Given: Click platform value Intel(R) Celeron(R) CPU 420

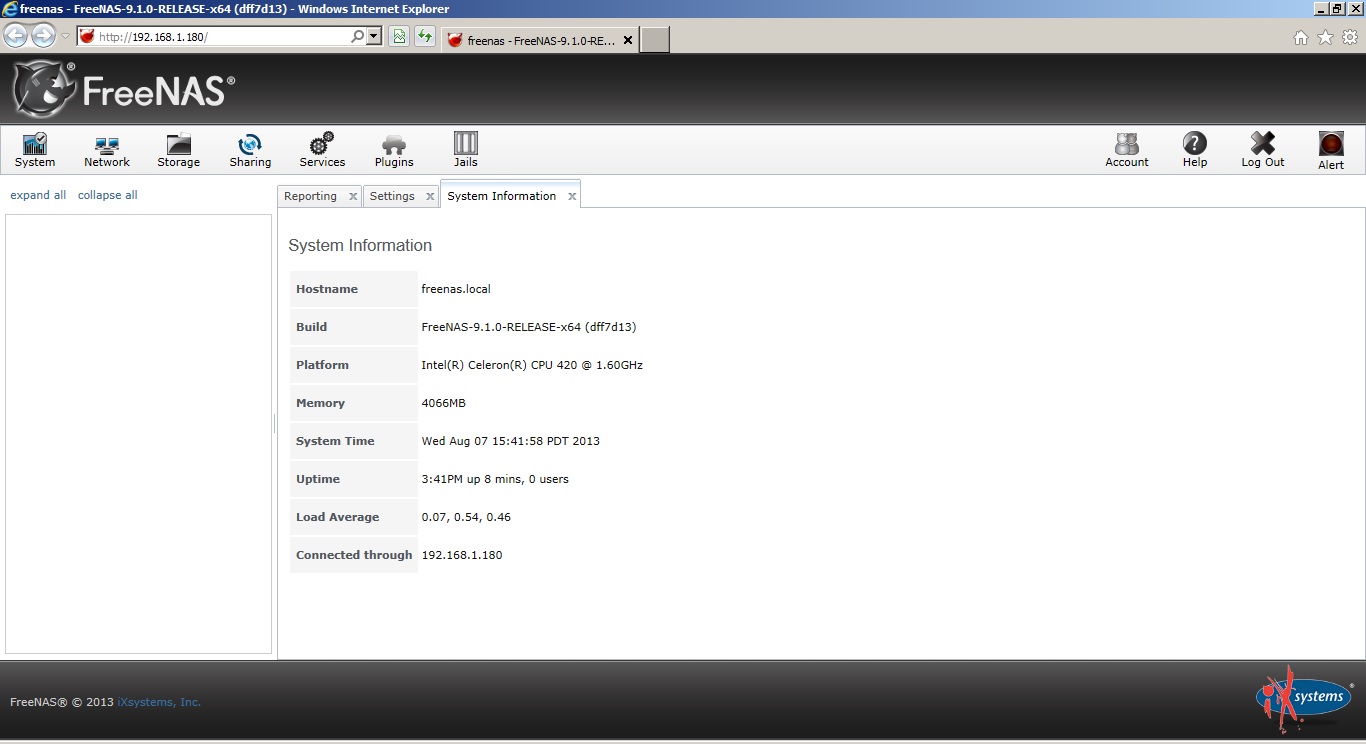Looking at the screenshot, I should 500,365.
